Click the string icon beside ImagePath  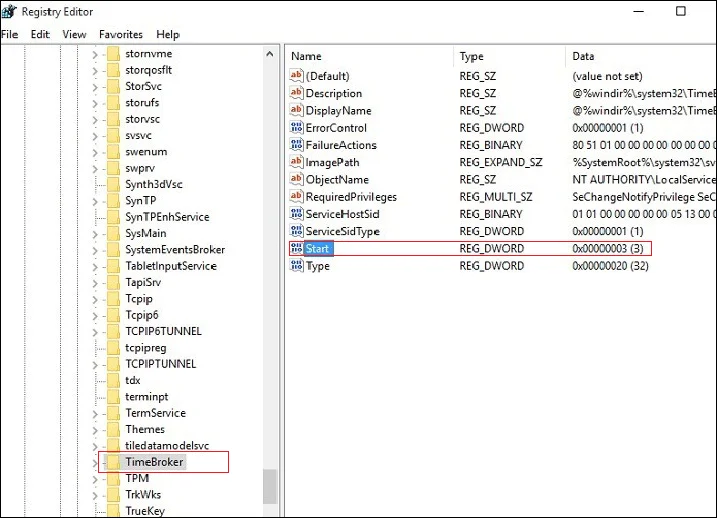pos(296,162)
